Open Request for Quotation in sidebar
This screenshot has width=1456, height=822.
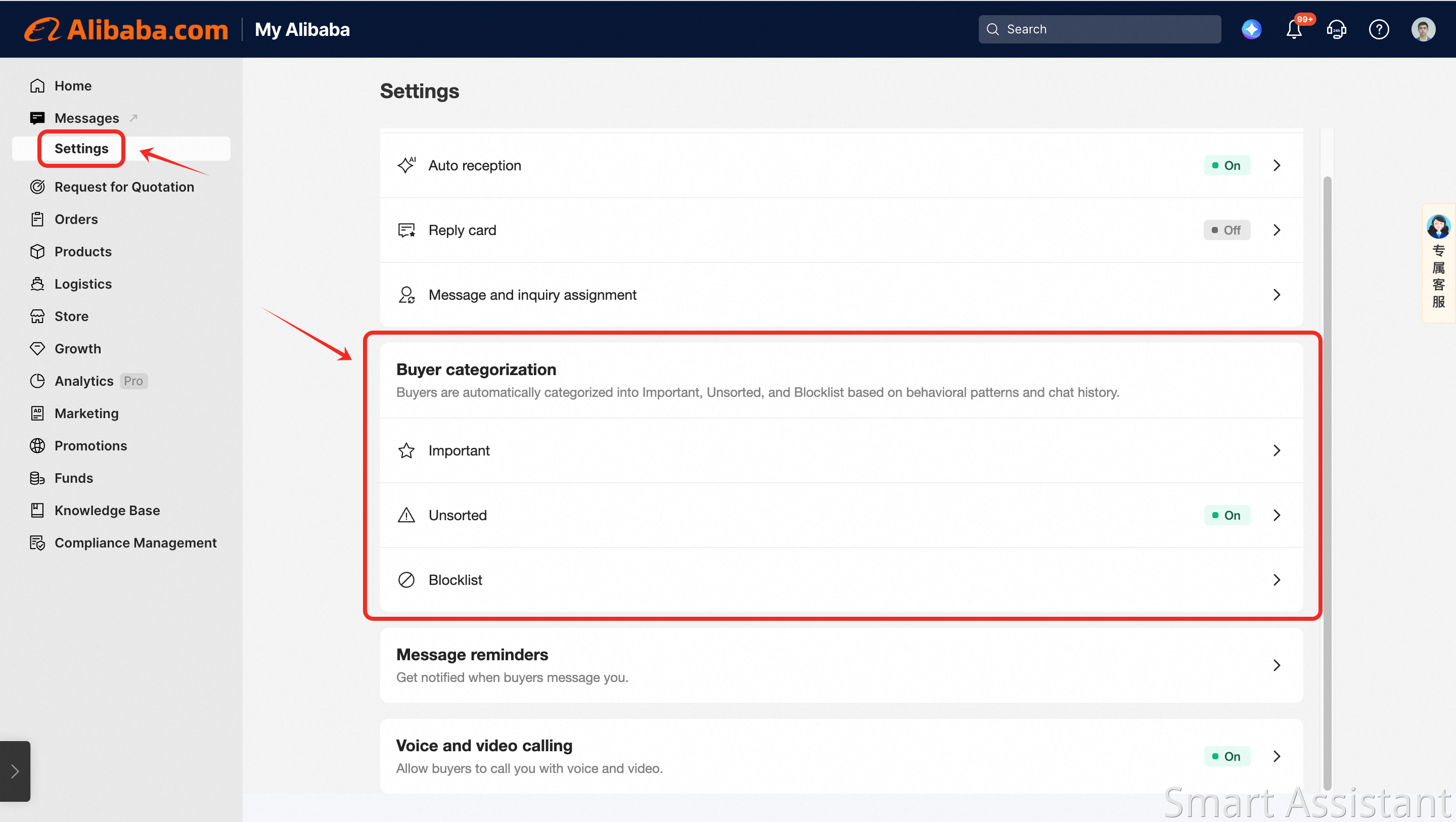(124, 187)
